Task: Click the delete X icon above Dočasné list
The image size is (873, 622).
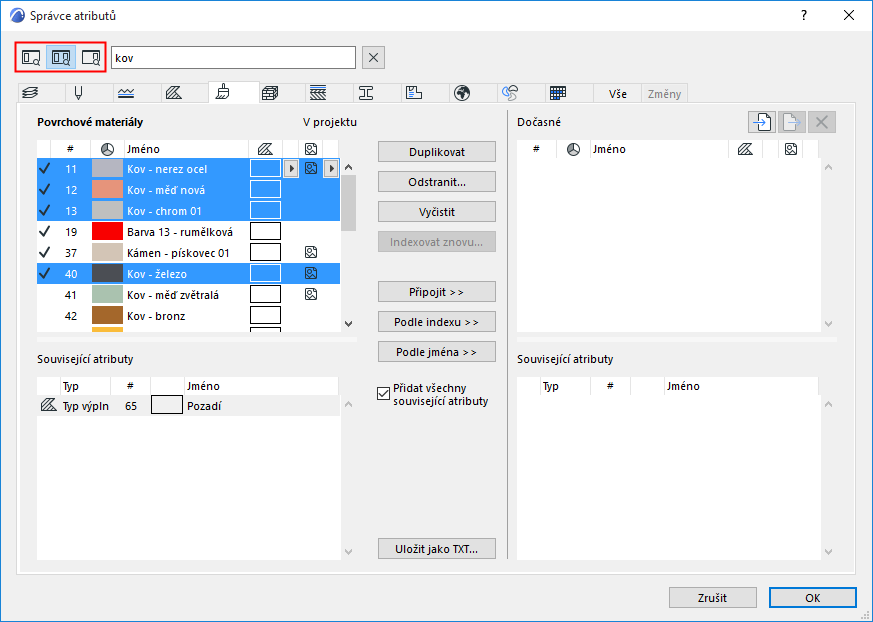Action: pos(822,122)
